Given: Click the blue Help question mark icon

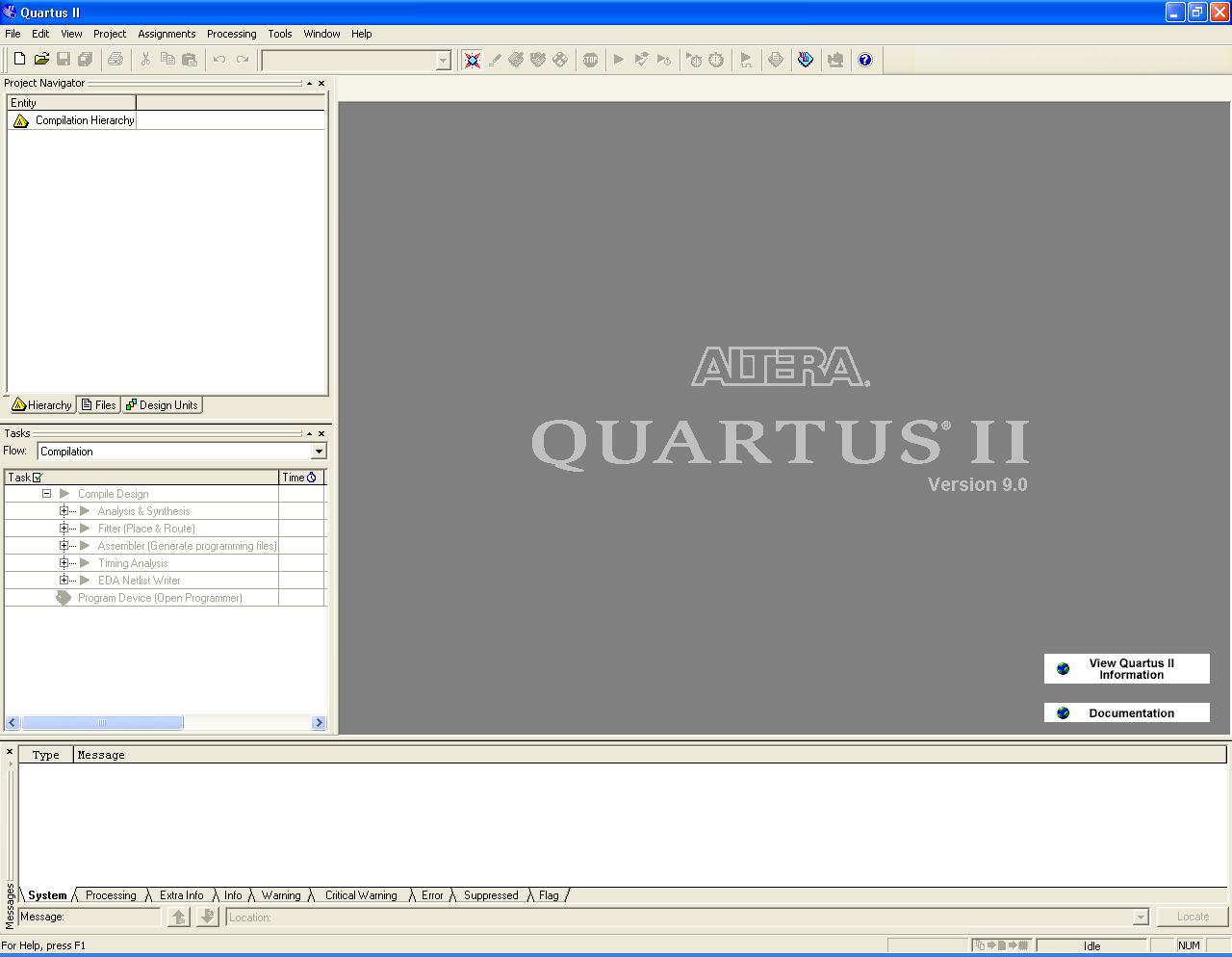Looking at the screenshot, I should (865, 60).
